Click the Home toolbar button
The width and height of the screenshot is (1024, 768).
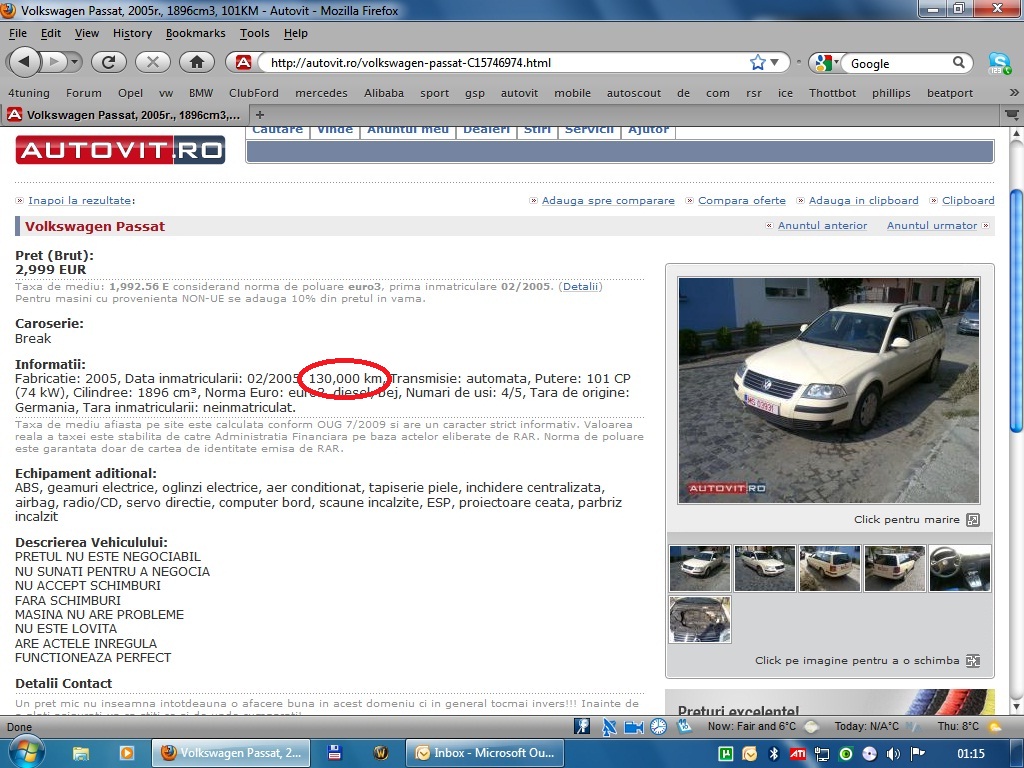pos(197,62)
